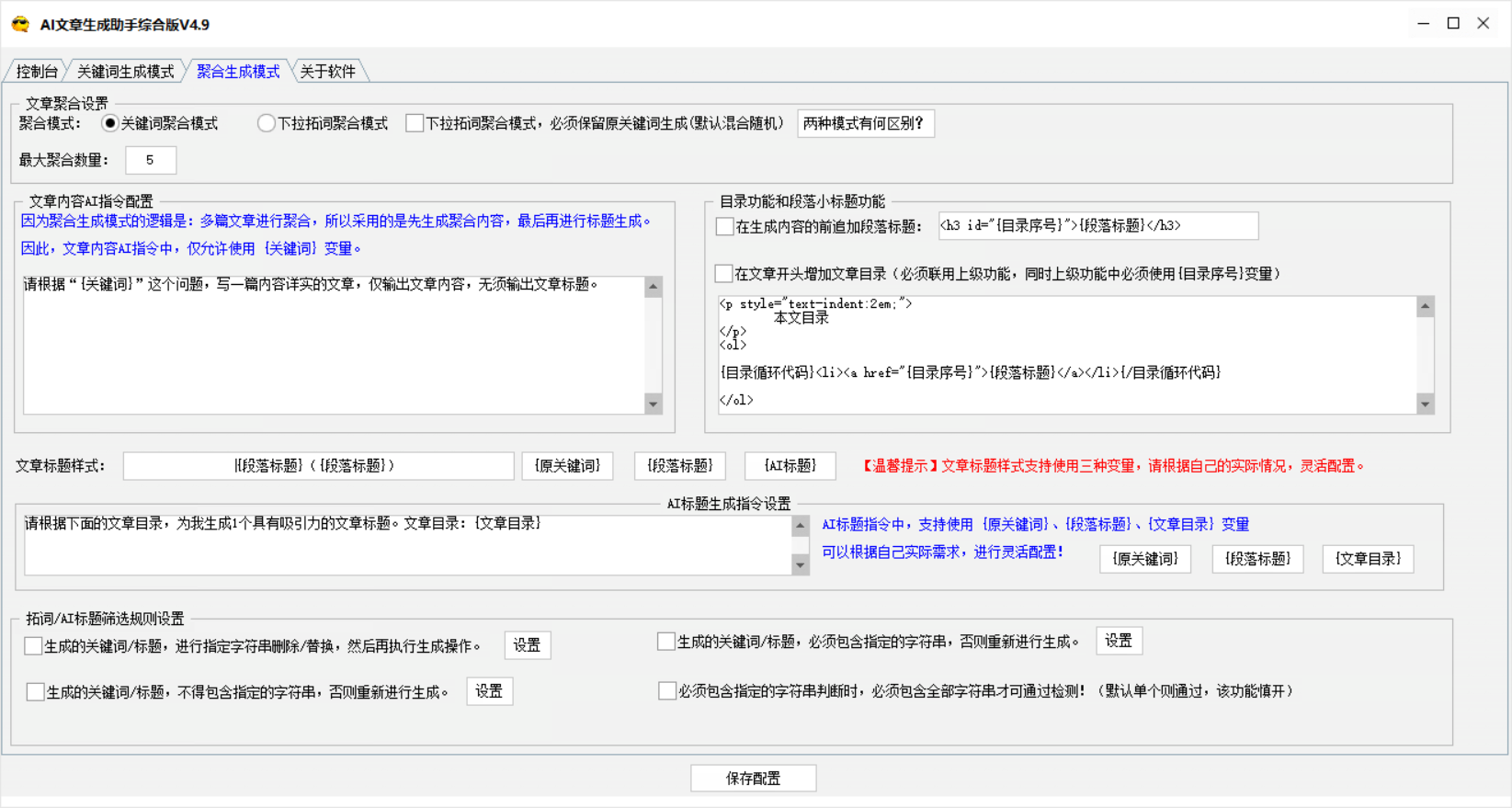Click into the 文章内容AI指令 text area

pyautogui.click(x=335, y=345)
